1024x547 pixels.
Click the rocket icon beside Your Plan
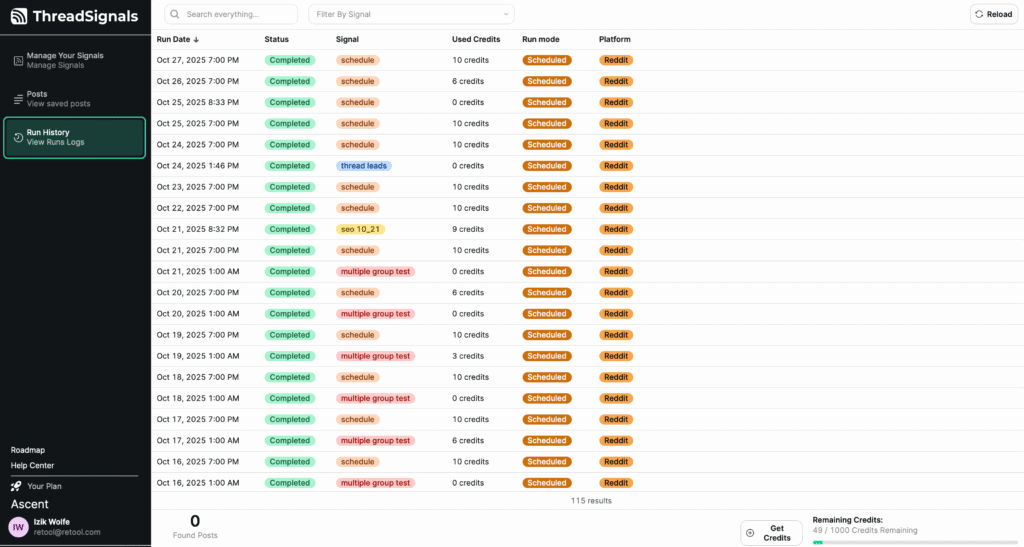pyautogui.click(x=16, y=486)
